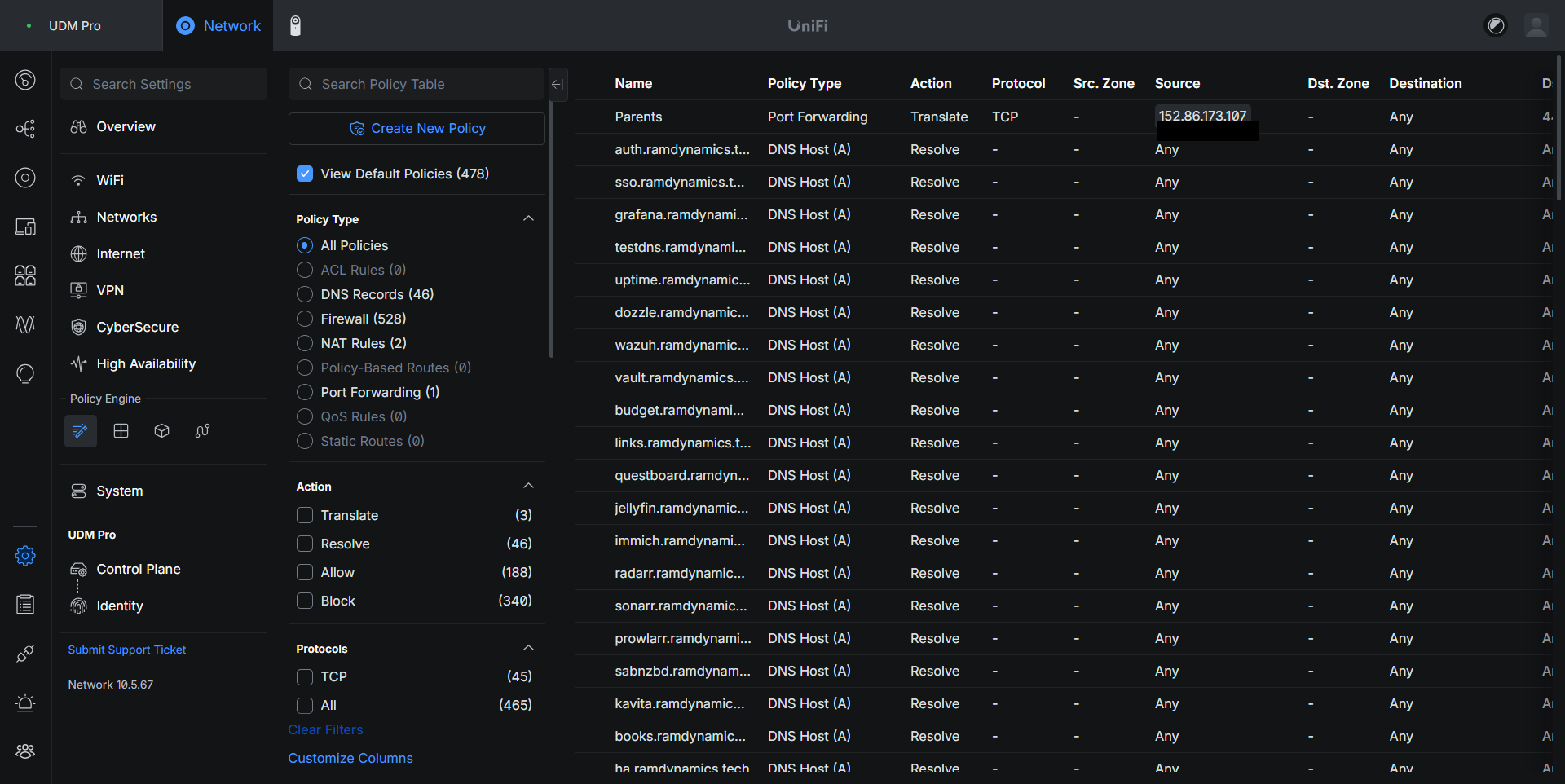Viewport: 1565px width, 784px height.
Task: Focus the Search Settings field
Action: [x=164, y=84]
